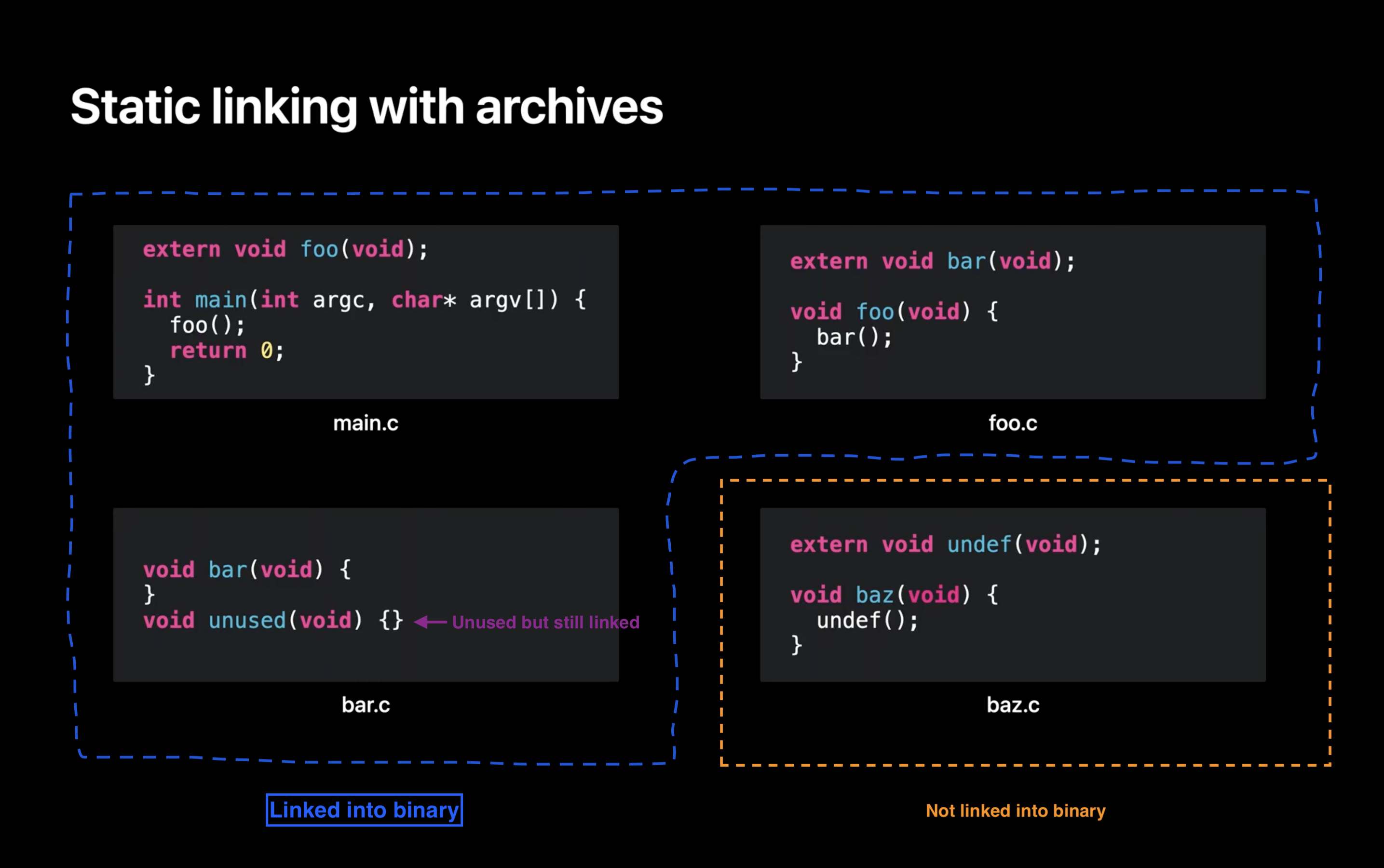Click the main.c file label
The image size is (1384, 868).
[x=366, y=423]
